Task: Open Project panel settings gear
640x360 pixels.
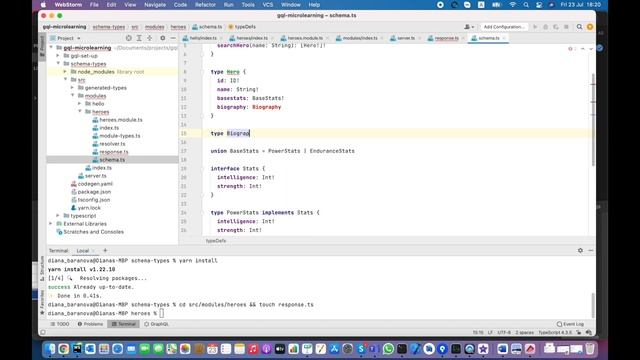Action: click(x=162, y=38)
